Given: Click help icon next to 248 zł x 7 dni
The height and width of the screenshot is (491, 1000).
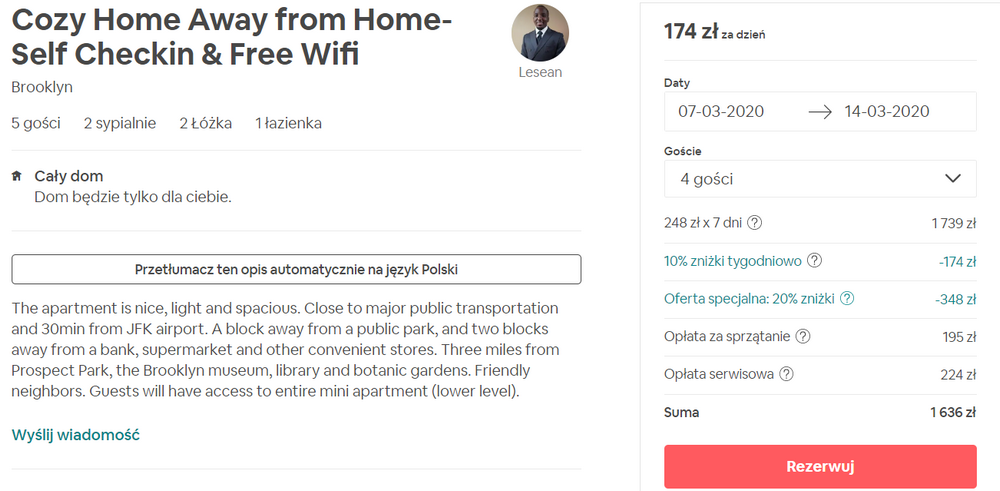Looking at the screenshot, I should (755, 223).
